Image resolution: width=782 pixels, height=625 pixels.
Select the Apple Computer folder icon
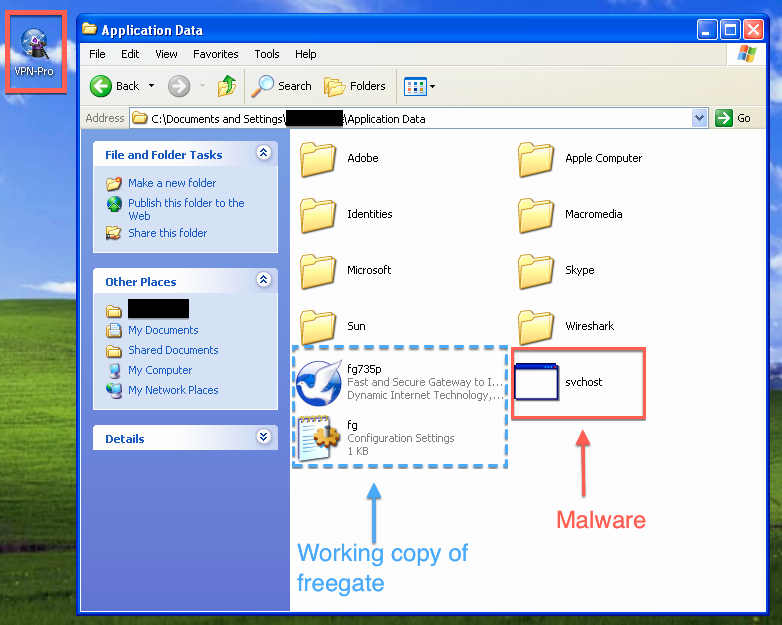pyautogui.click(x=536, y=159)
